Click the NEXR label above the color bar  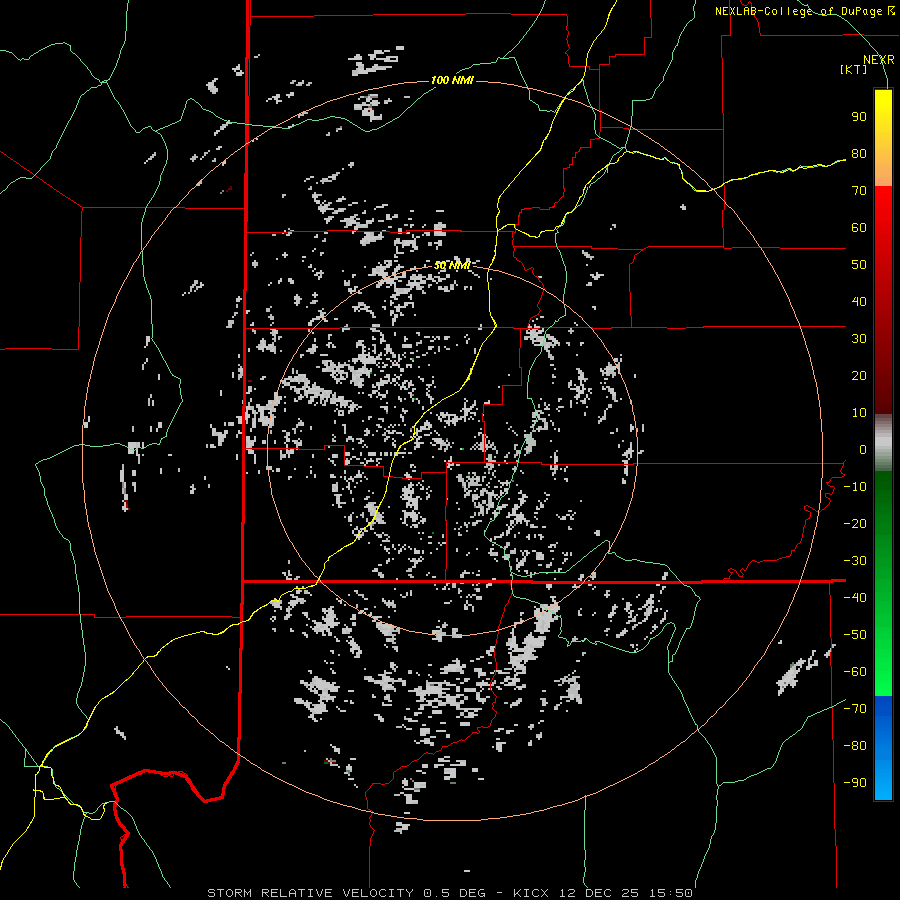point(879,60)
